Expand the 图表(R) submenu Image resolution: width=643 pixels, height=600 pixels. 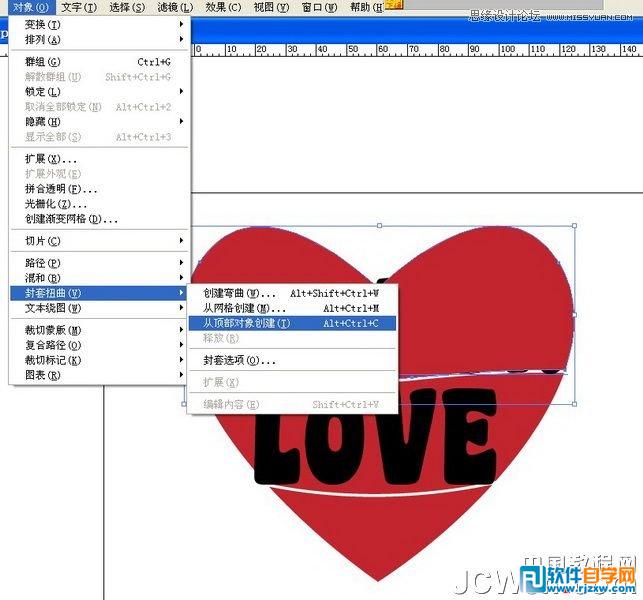[x=100, y=375]
